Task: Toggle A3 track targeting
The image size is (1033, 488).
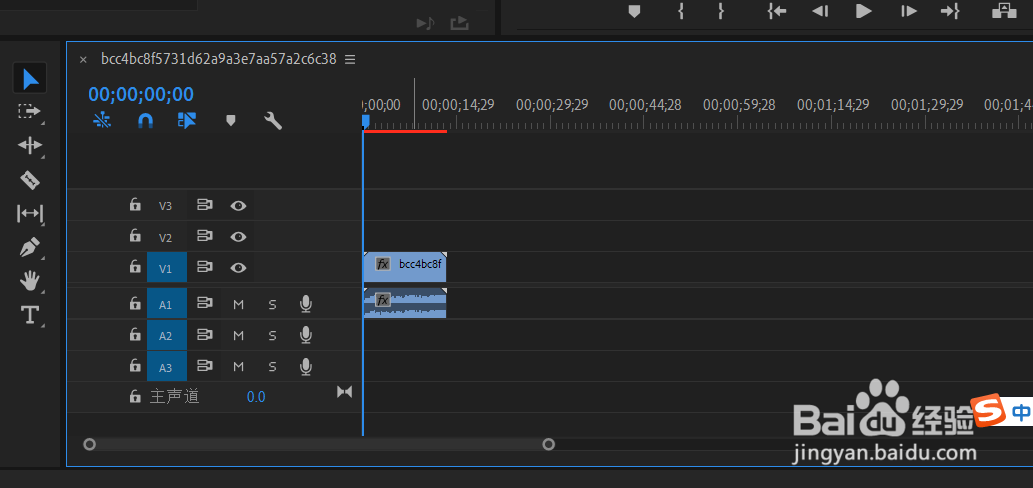Action: (167, 366)
